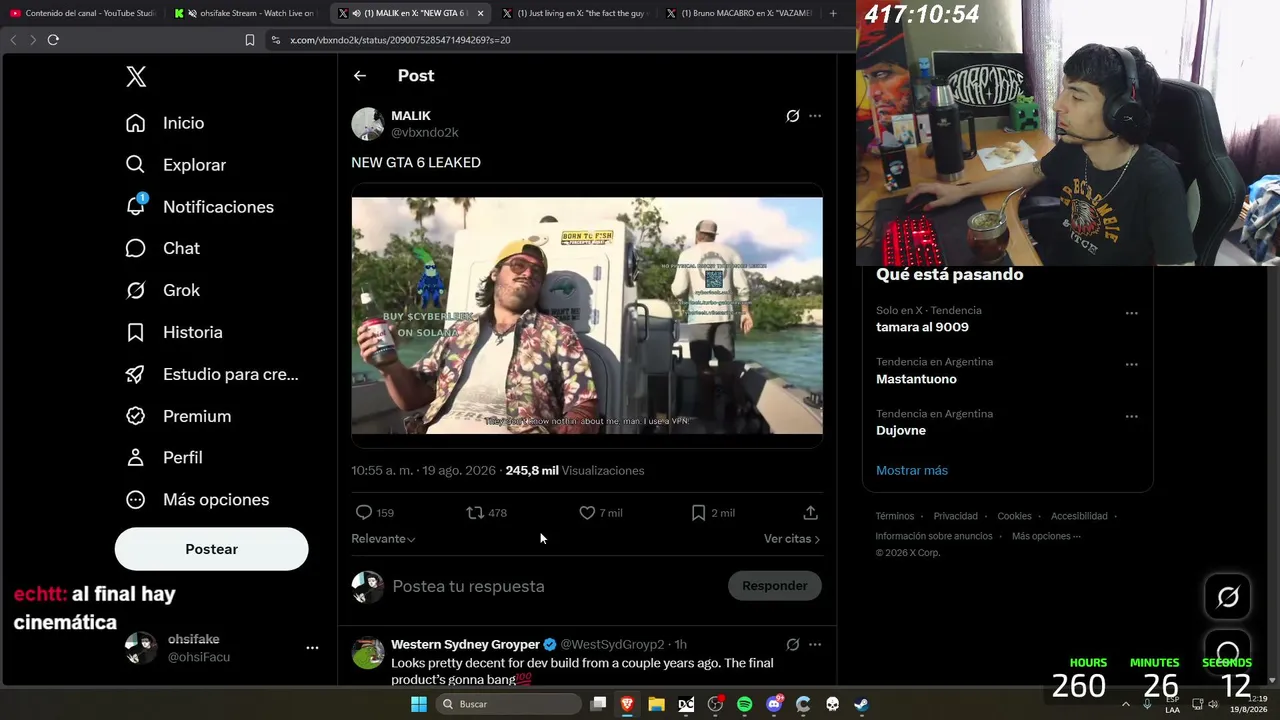Click the Grok icon on MALIK's post
The height and width of the screenshot is (720, 1280).
(x=792, y=116)
